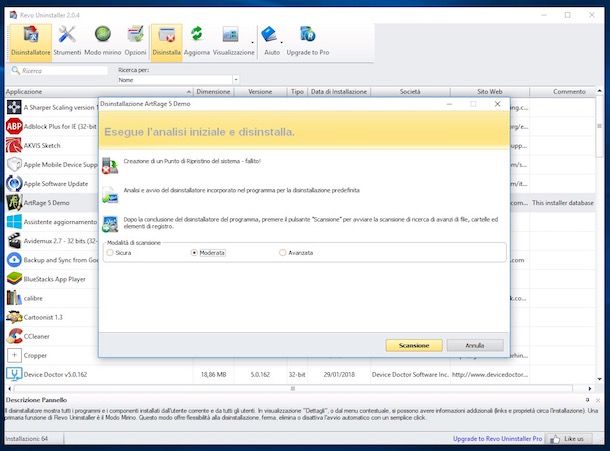Select A Sharper Scaling app icon
Screen dimensions: 610x451
[x=14, y=107]
